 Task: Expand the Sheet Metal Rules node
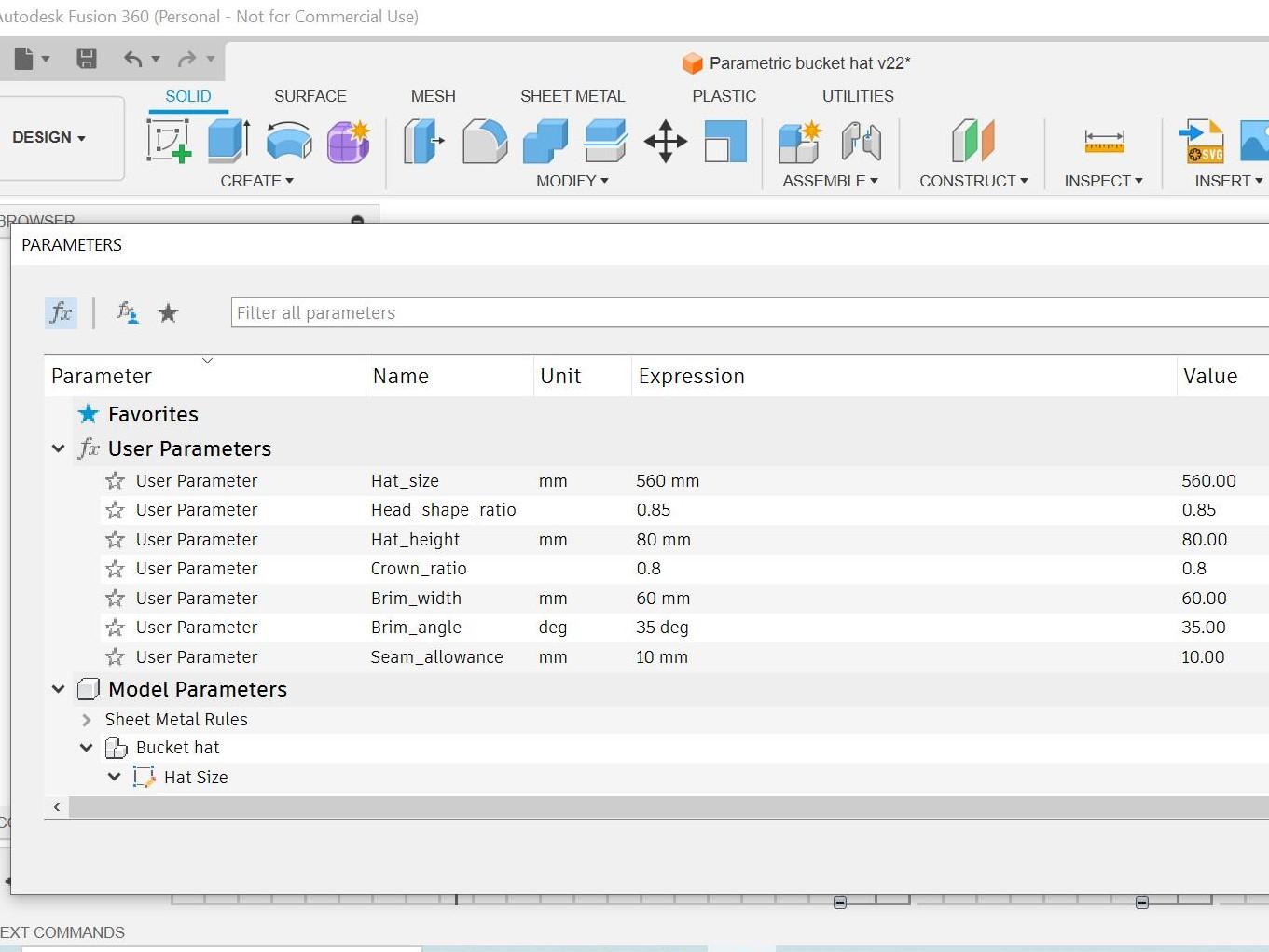[x=87, y=720]
